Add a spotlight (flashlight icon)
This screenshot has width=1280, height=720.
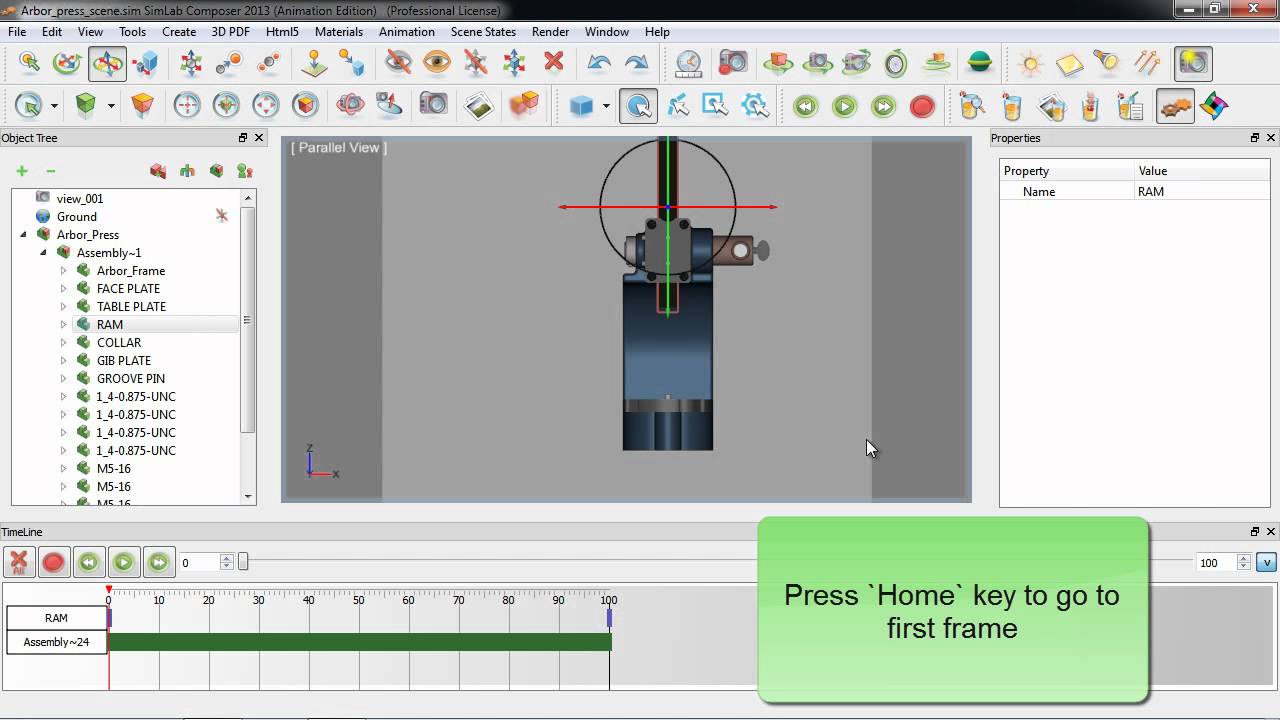point(1107,64)
